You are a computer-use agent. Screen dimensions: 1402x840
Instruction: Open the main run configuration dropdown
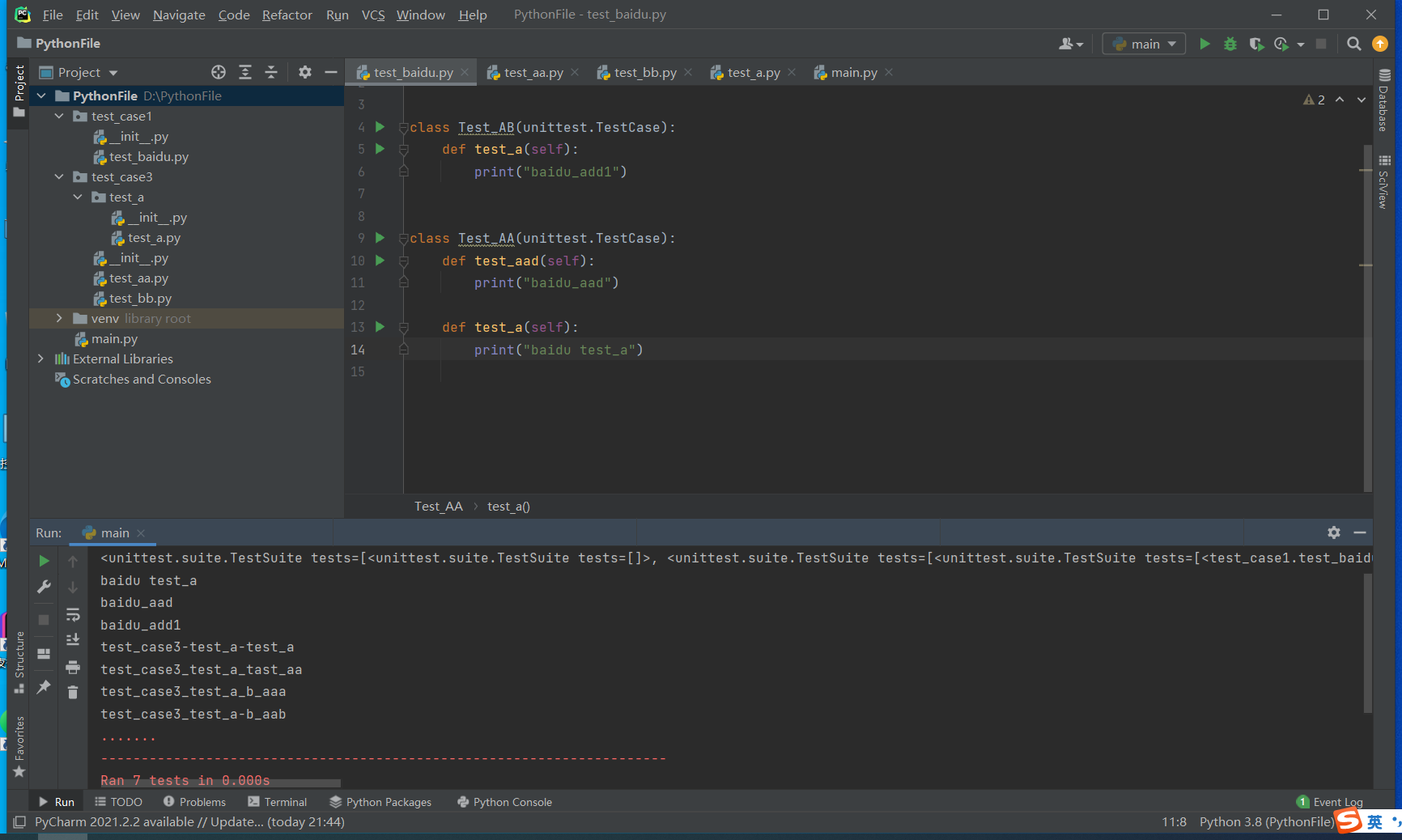coord(1144,44)
